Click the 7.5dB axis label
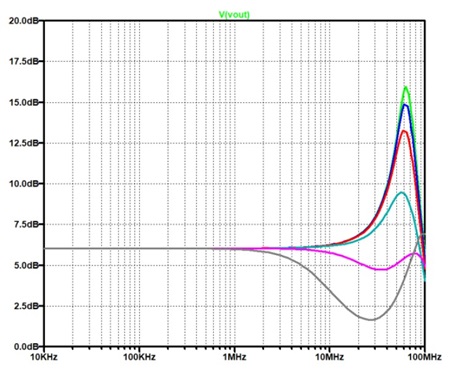The image size is (450, 369). click(26, 224)
